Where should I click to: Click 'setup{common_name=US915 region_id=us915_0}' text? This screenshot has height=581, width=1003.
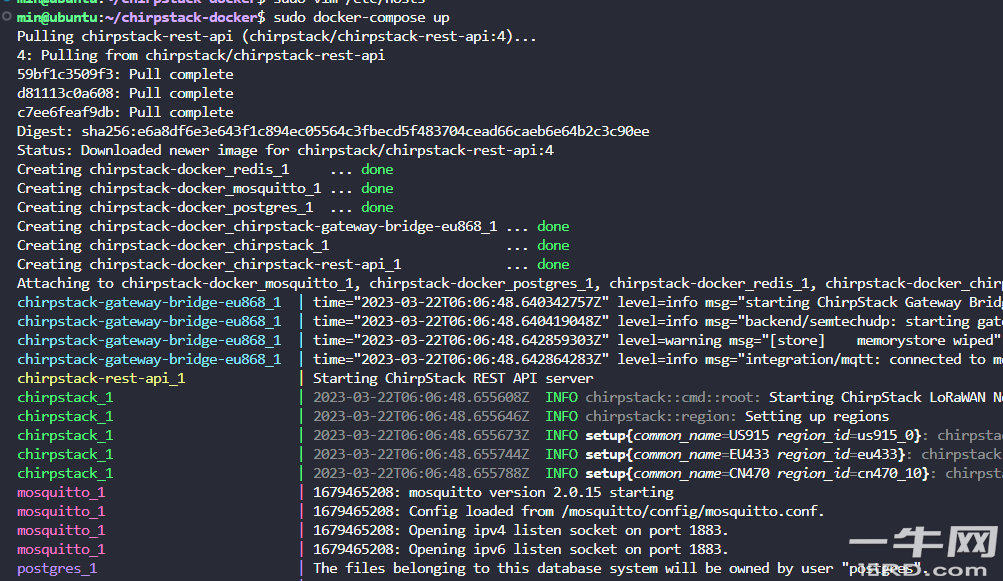pyautogui.click(x=753, y=436)
